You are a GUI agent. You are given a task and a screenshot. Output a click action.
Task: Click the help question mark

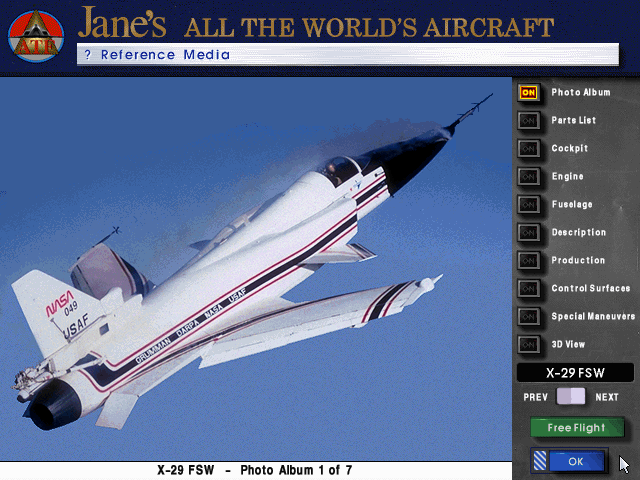(x=87, y=54)
